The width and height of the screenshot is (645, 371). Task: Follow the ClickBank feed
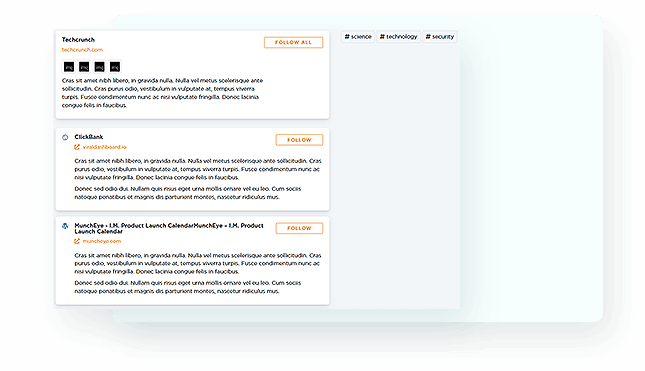(x=299, y=140)
